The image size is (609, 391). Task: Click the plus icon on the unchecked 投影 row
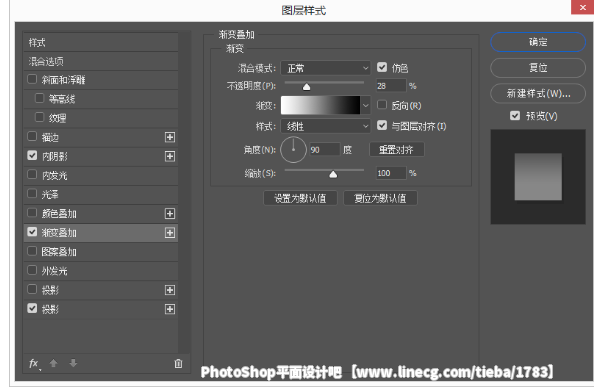[x=170, y=290]
